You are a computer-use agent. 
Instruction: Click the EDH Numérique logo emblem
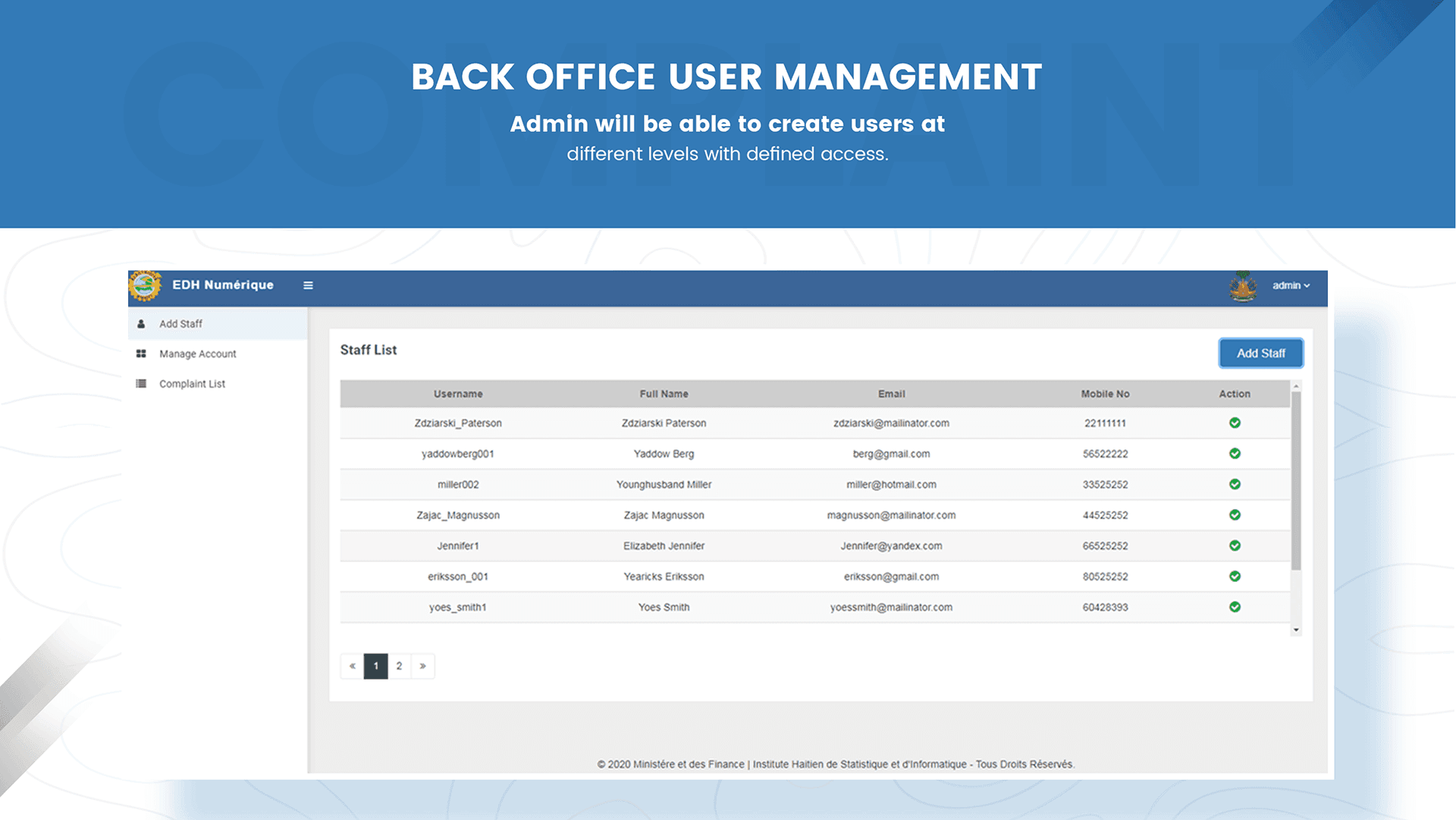tap(145, 286)
